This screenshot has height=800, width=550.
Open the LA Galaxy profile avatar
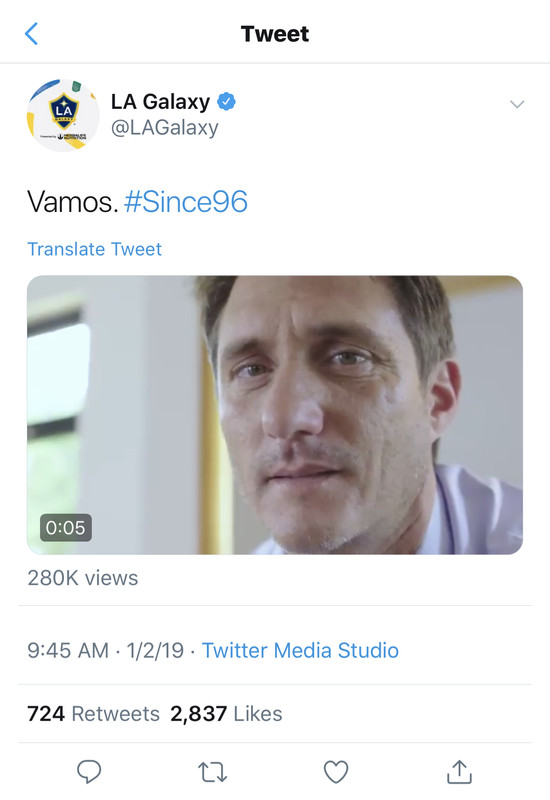[63, 115]
